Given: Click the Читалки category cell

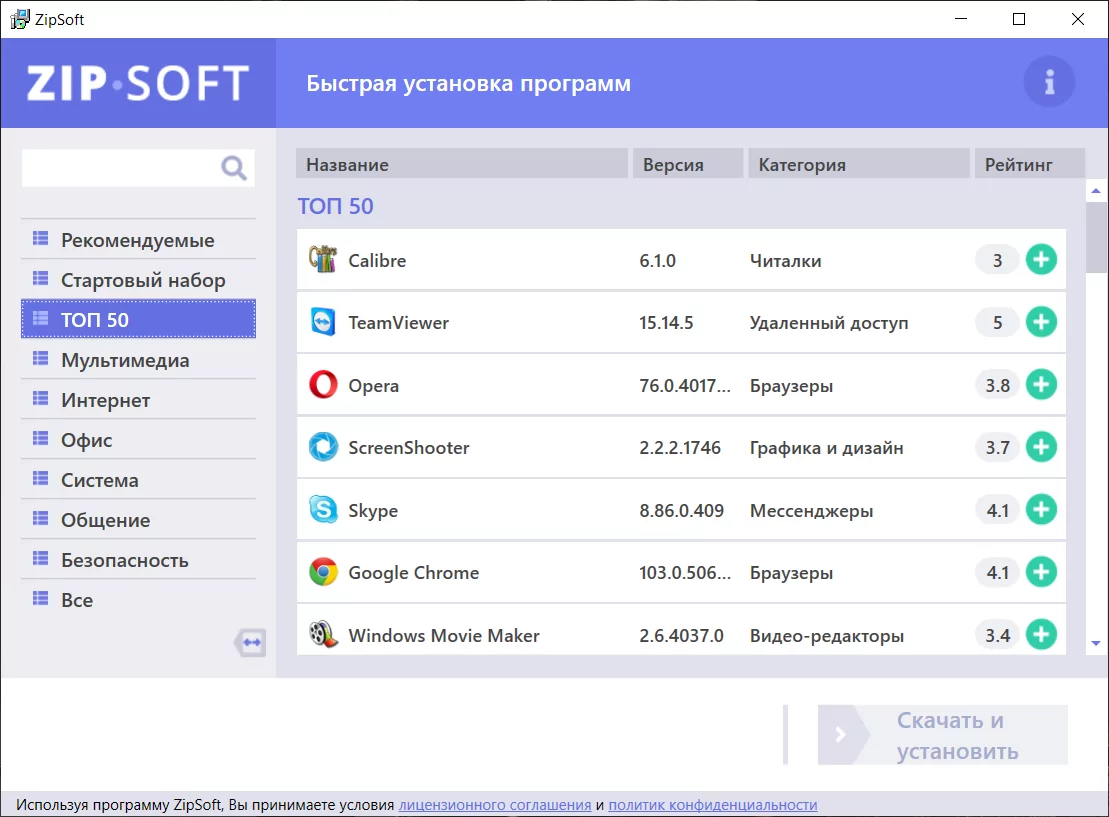Looking at the screenshot, I should point(785,261).
